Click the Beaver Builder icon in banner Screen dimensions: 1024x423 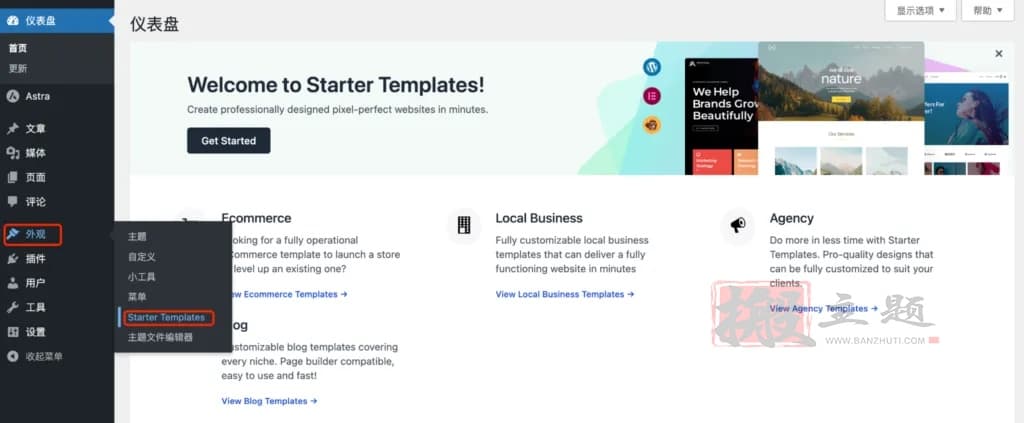coord(652,125)
